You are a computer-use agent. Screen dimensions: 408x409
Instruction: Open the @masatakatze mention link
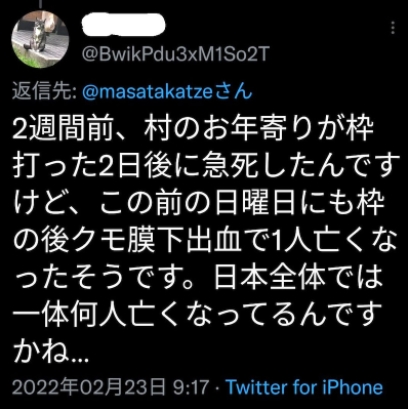click(x=147, y=93)
